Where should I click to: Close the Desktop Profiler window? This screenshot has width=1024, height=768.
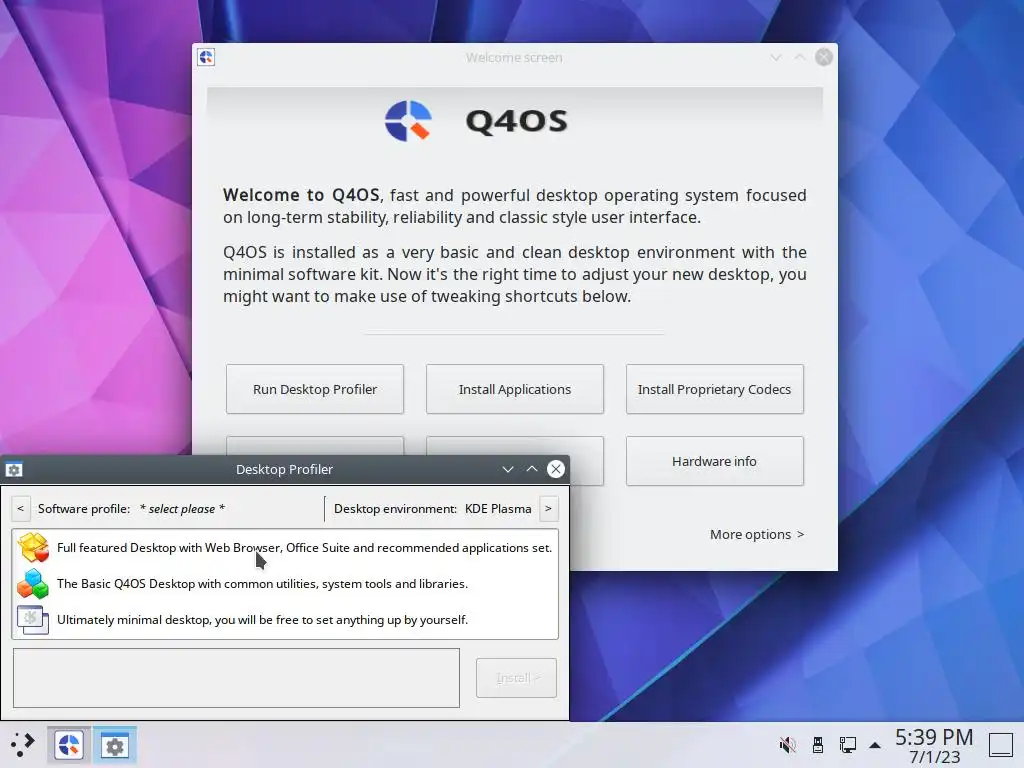[x=556, y=469]
